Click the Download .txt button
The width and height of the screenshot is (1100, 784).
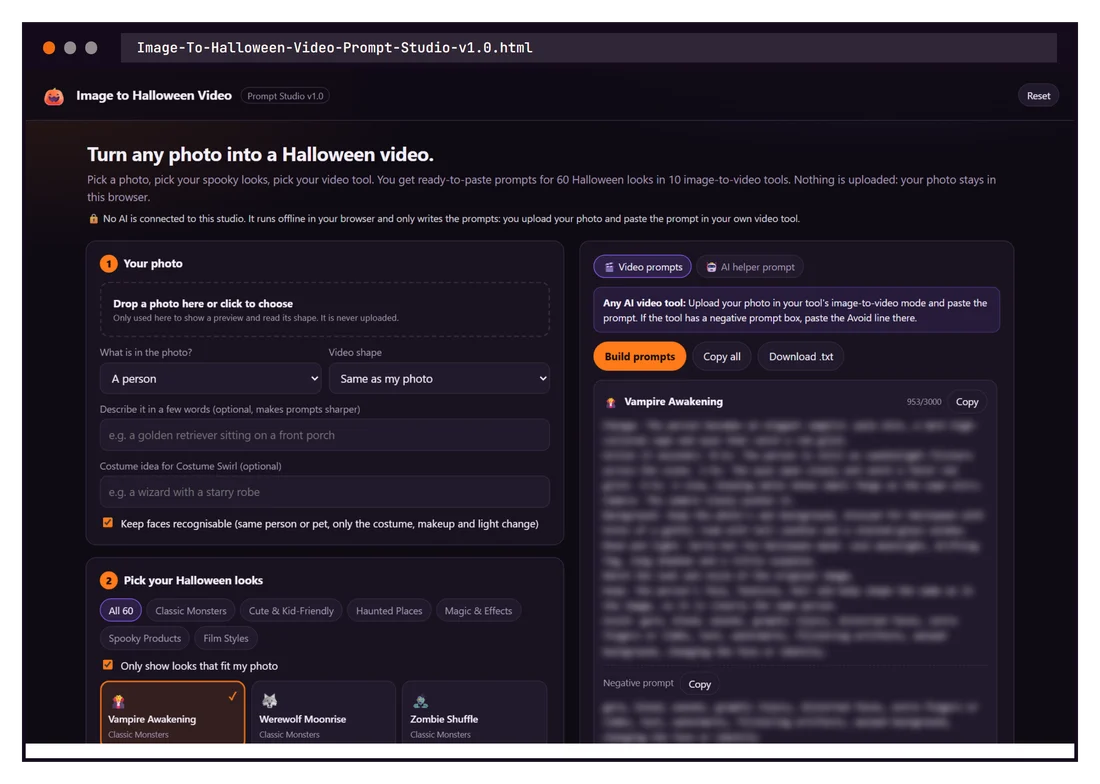[800, 357]
